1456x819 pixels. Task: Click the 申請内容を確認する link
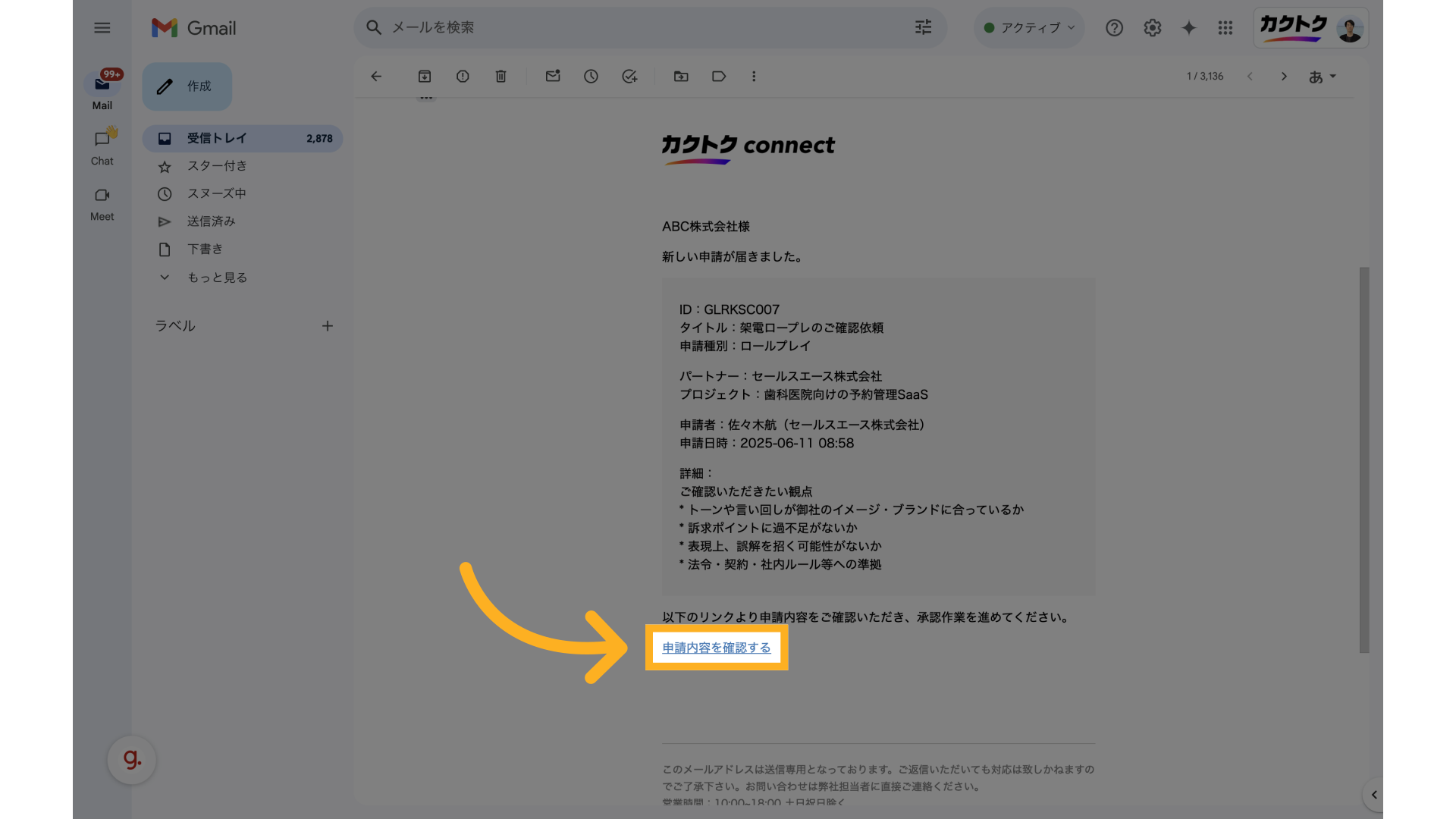point(716,648)
